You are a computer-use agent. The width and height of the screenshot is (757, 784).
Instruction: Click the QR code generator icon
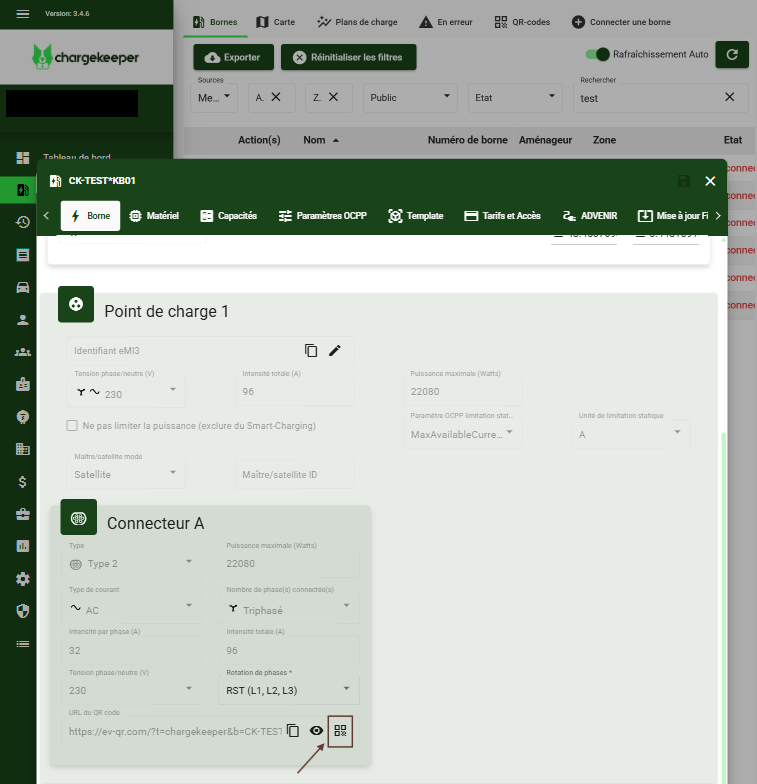pyautogui.click(x=341, y=731)
